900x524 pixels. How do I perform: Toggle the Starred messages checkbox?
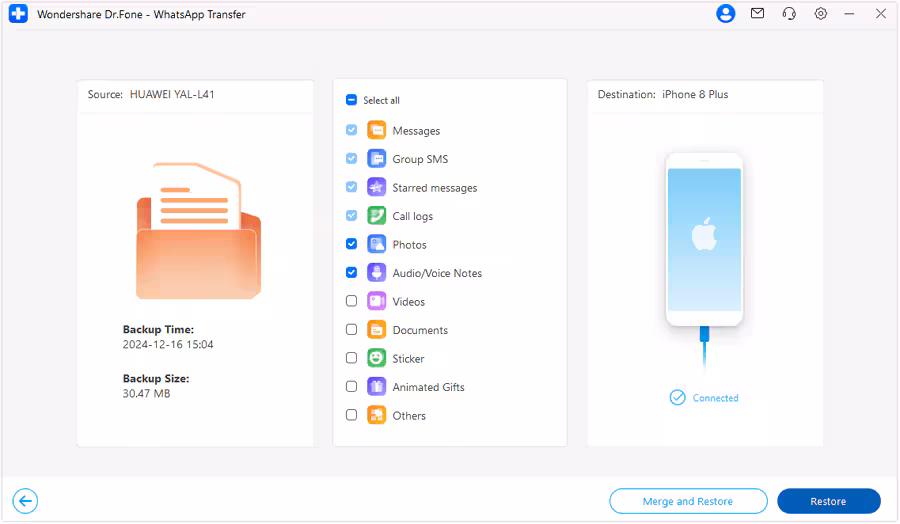click(351, 187)
